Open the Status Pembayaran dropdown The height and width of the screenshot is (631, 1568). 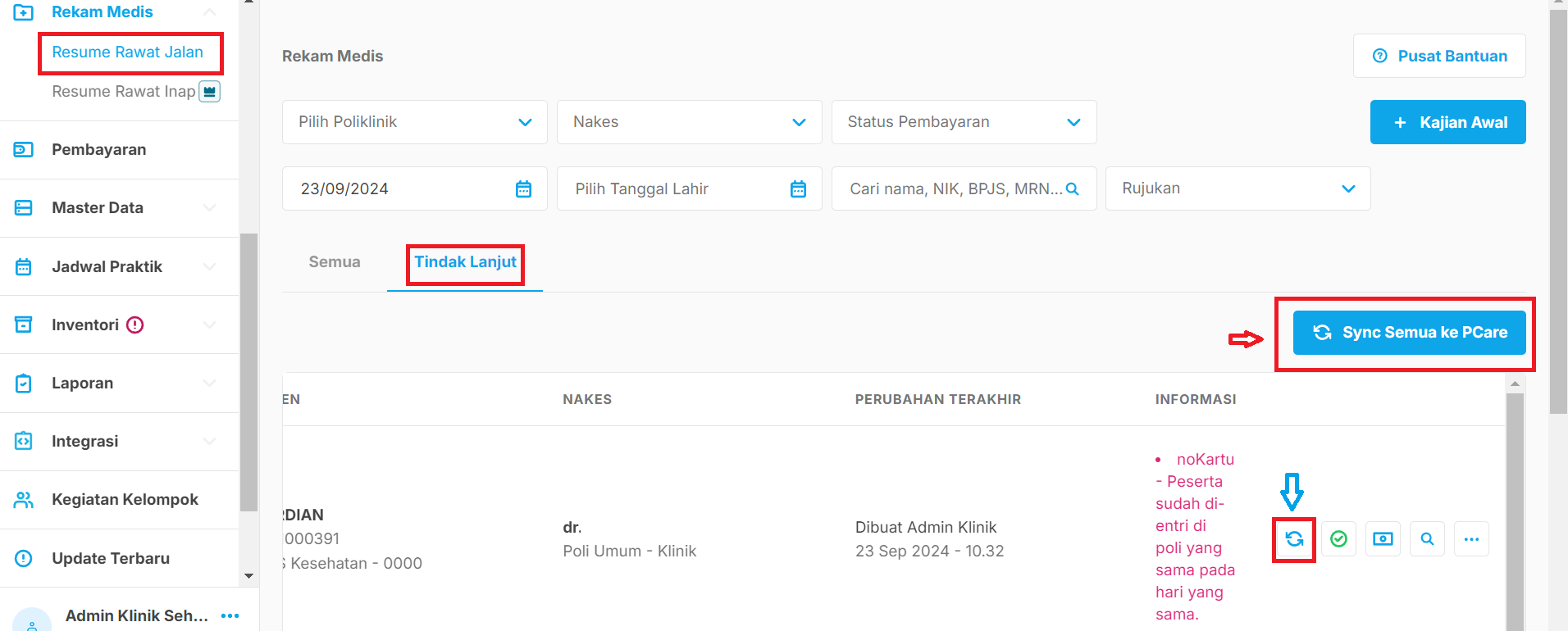(x=964, y=122)
